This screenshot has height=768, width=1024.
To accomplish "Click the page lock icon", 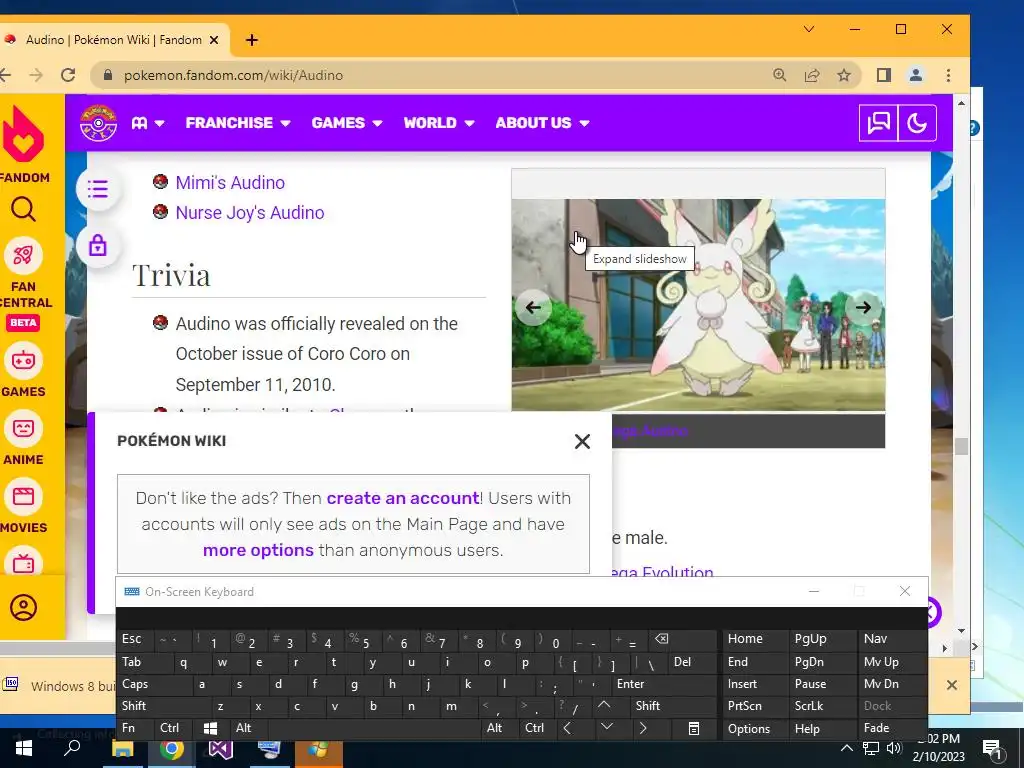I will [x=98, y=246].
